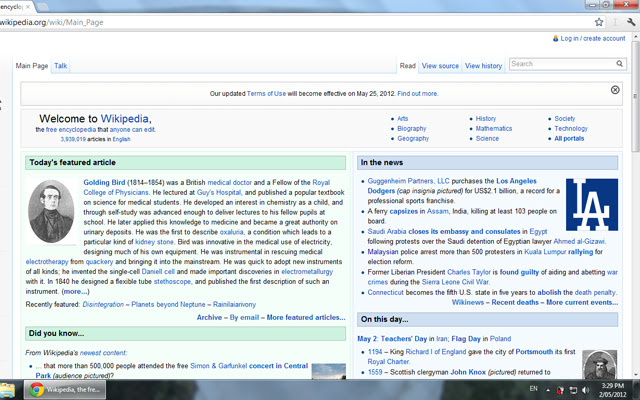
Task: Click the Simon & Garfunkel link
Action: coord(218,366)
